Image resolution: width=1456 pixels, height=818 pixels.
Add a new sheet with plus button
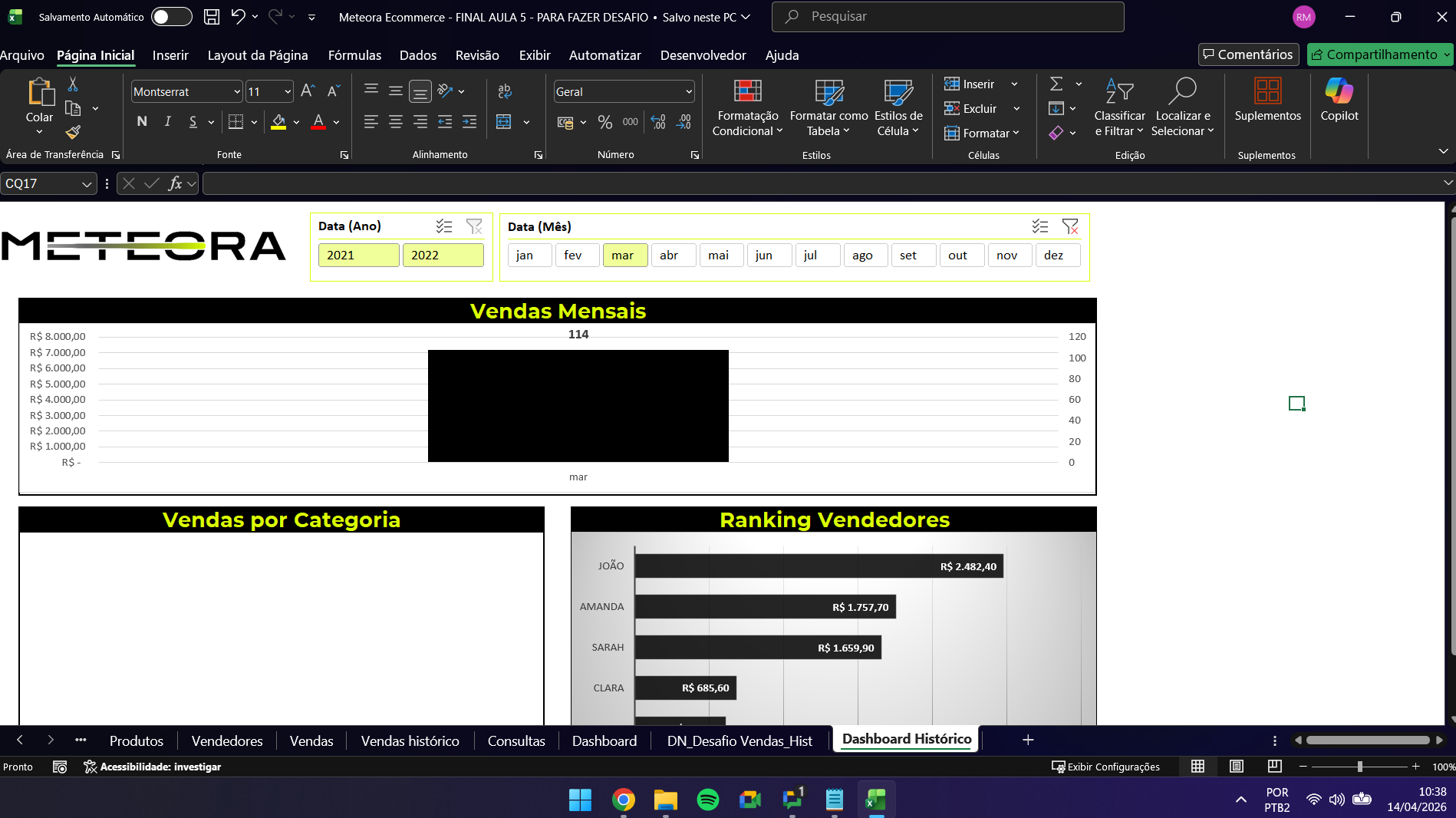tap(1028, 740)
